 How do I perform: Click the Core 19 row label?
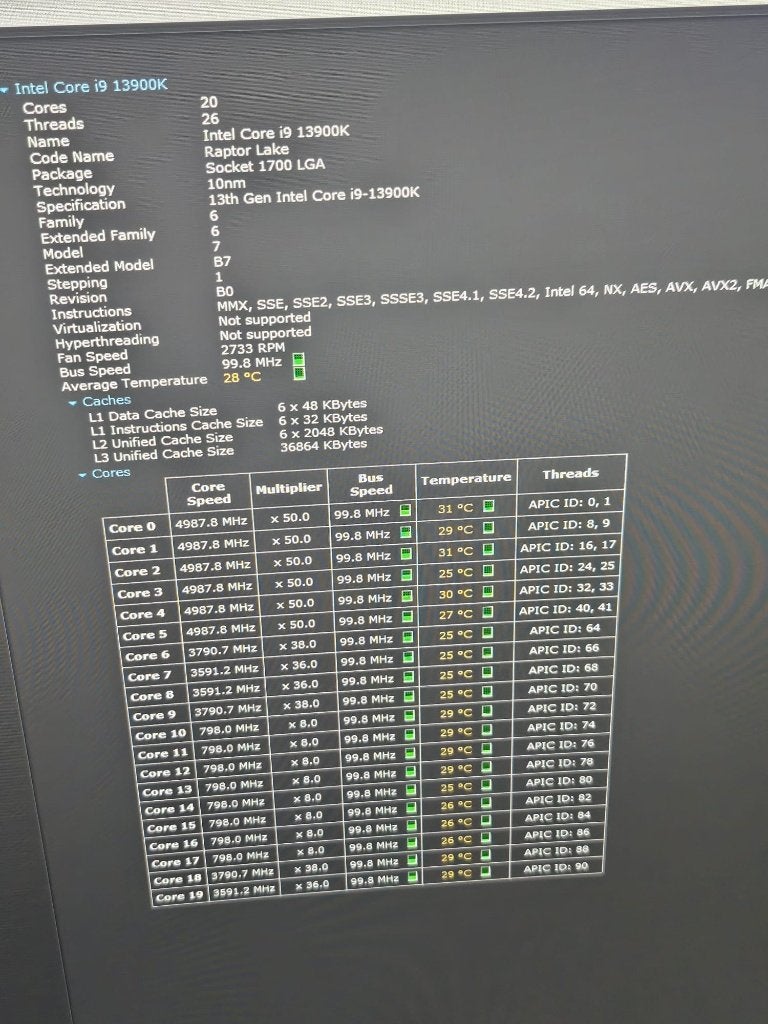coord(180,897)
